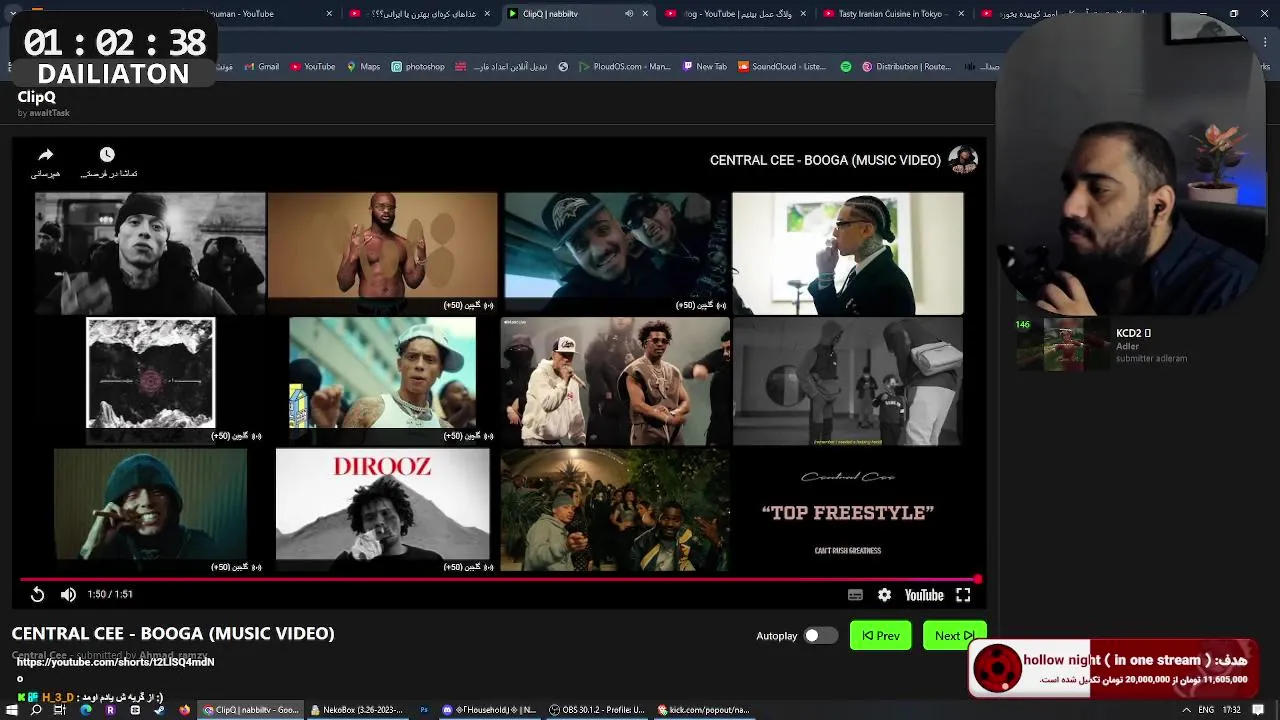This screenshot has width=1280, height=720.
Task: Click the green Prev button
Action: click(x=880, y=635)
